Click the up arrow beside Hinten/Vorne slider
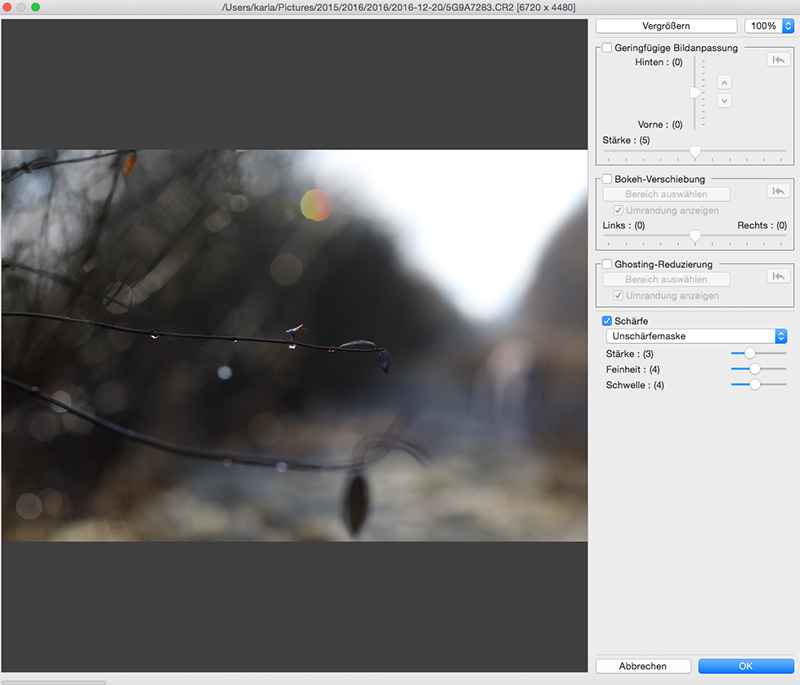This screenshot has height=685, width=800. [x=724, y=82]
